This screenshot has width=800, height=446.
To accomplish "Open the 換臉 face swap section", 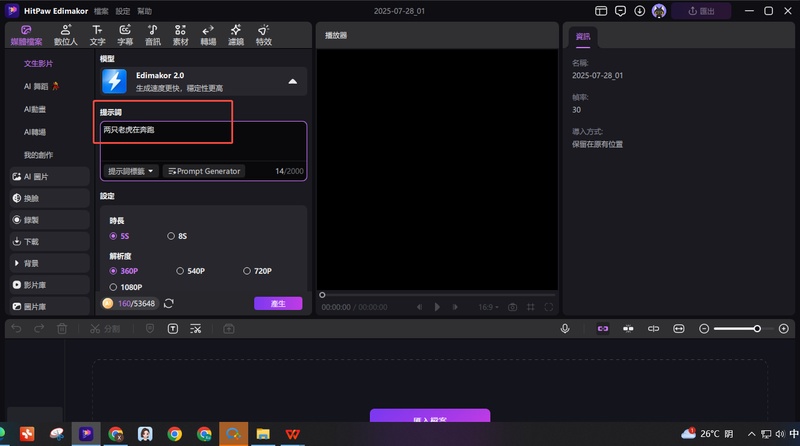I will click(x=49, y=198).
